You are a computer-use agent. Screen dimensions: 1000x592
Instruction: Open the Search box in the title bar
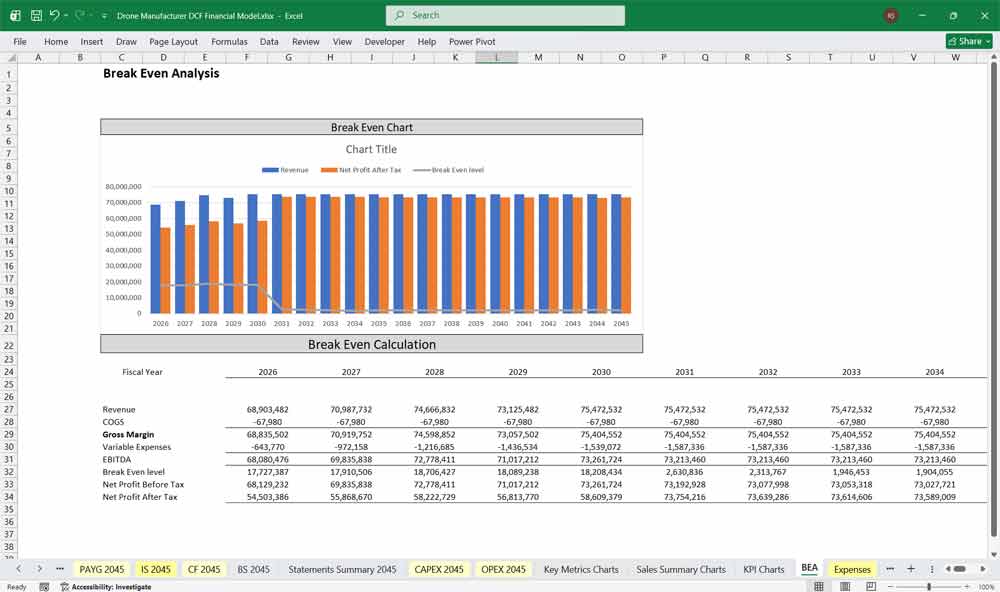[x=504, y=15]
